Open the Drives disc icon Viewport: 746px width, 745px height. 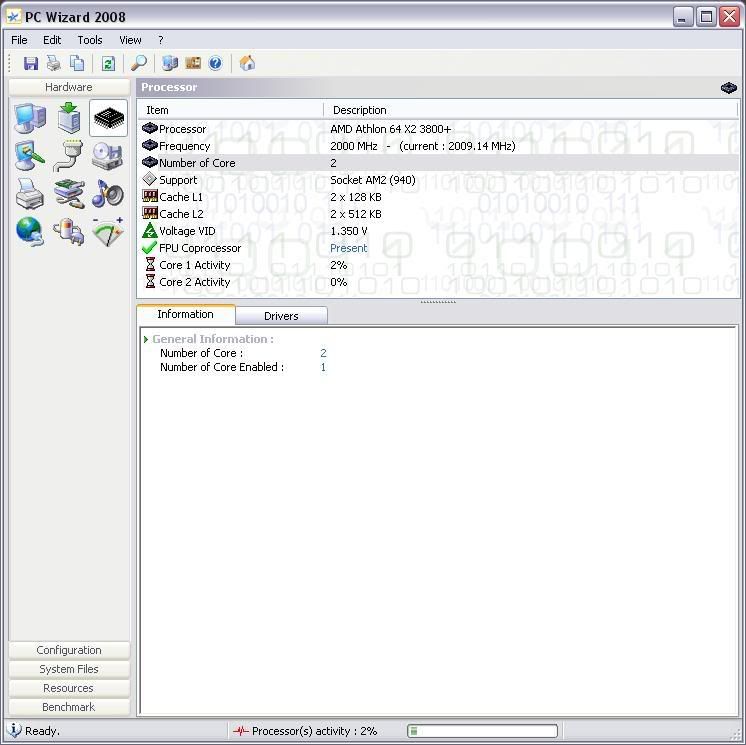108,156
